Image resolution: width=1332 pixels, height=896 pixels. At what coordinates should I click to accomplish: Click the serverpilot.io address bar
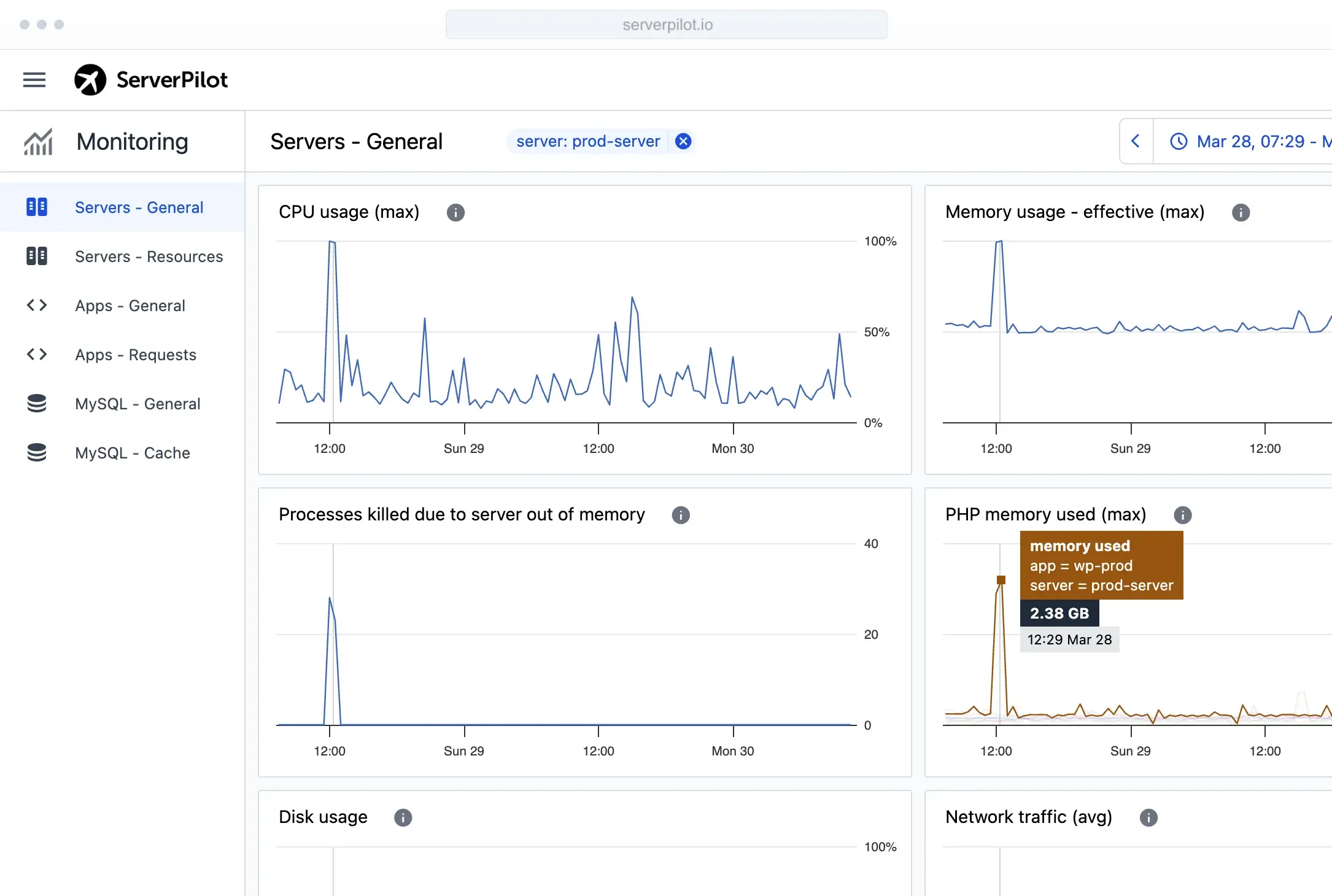click(666, 25)
